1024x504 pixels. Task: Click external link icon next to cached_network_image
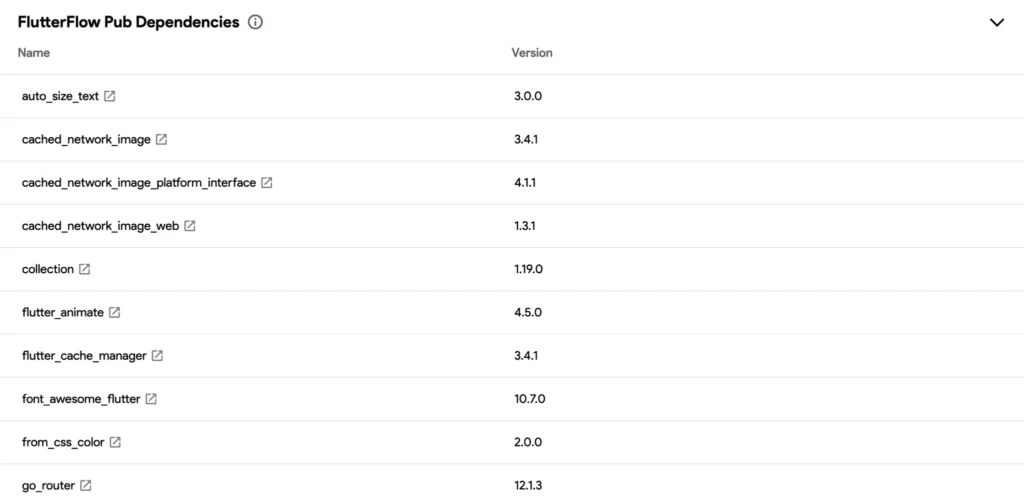tap(161, 140)
